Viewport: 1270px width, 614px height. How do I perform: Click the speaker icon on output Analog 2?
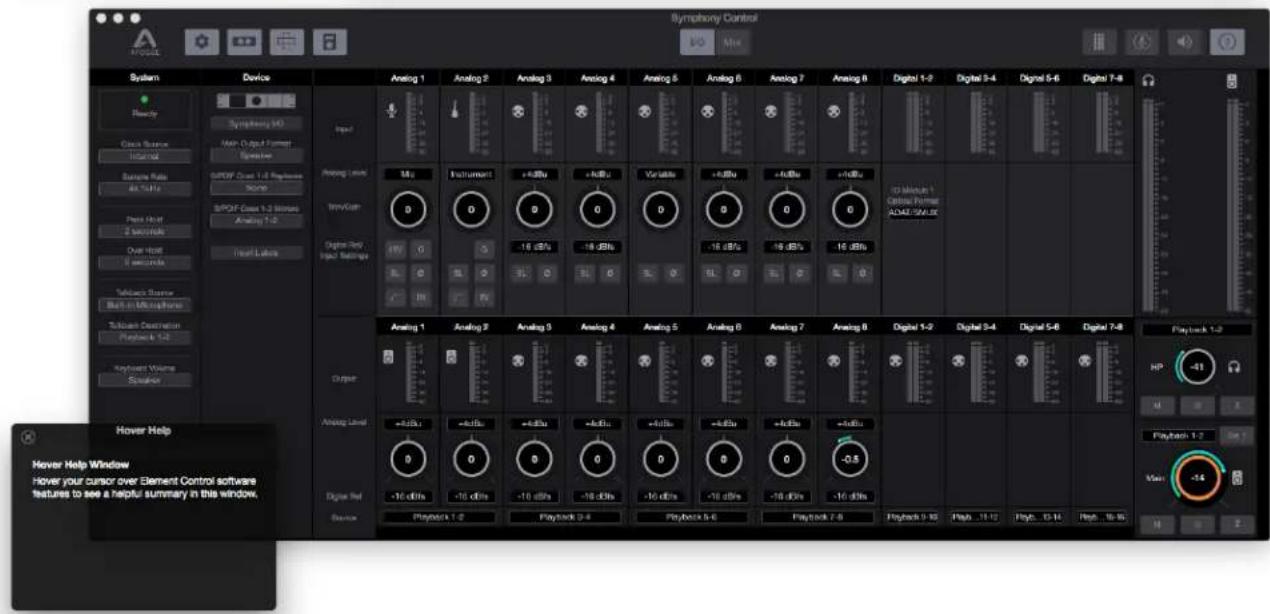[x=453, y=357]
